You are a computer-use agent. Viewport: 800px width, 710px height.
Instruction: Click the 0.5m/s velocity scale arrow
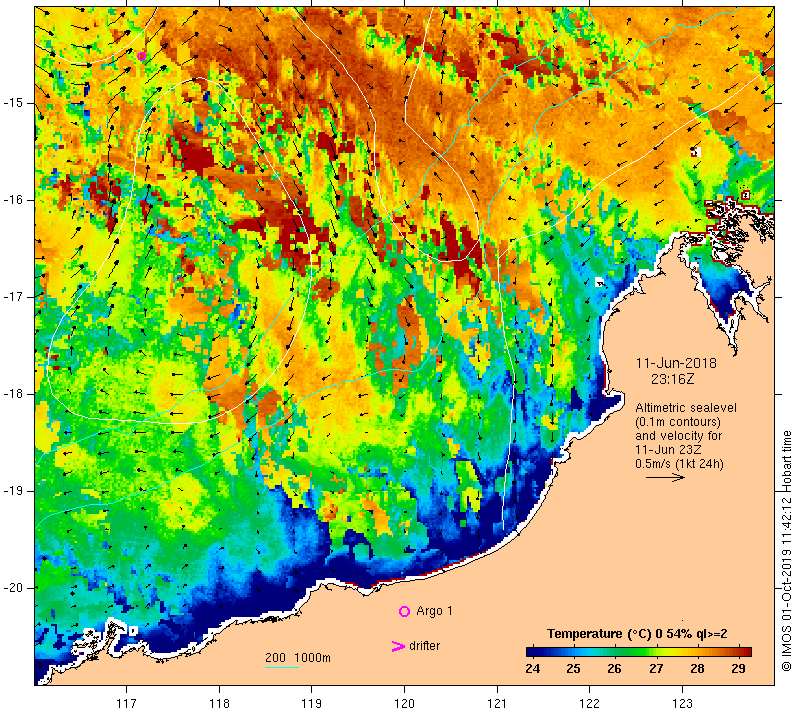pyautogui.click(x=665, y=477)
